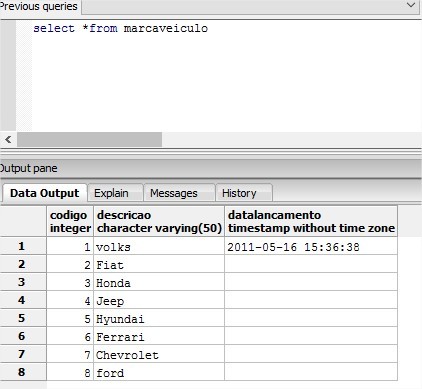Click the codigo cell in the Ferrari row
The image size is (422, 389).
(x=70, y=337)
